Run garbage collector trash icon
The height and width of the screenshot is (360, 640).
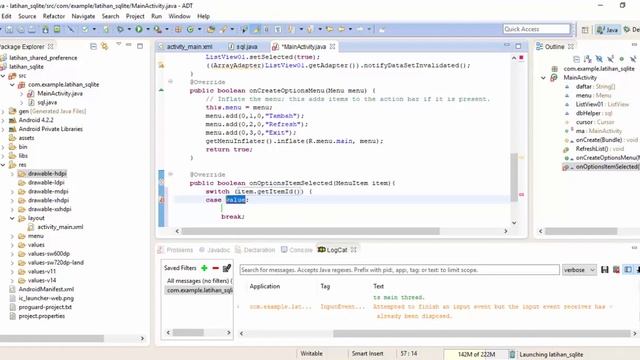(x=512, y=354)
